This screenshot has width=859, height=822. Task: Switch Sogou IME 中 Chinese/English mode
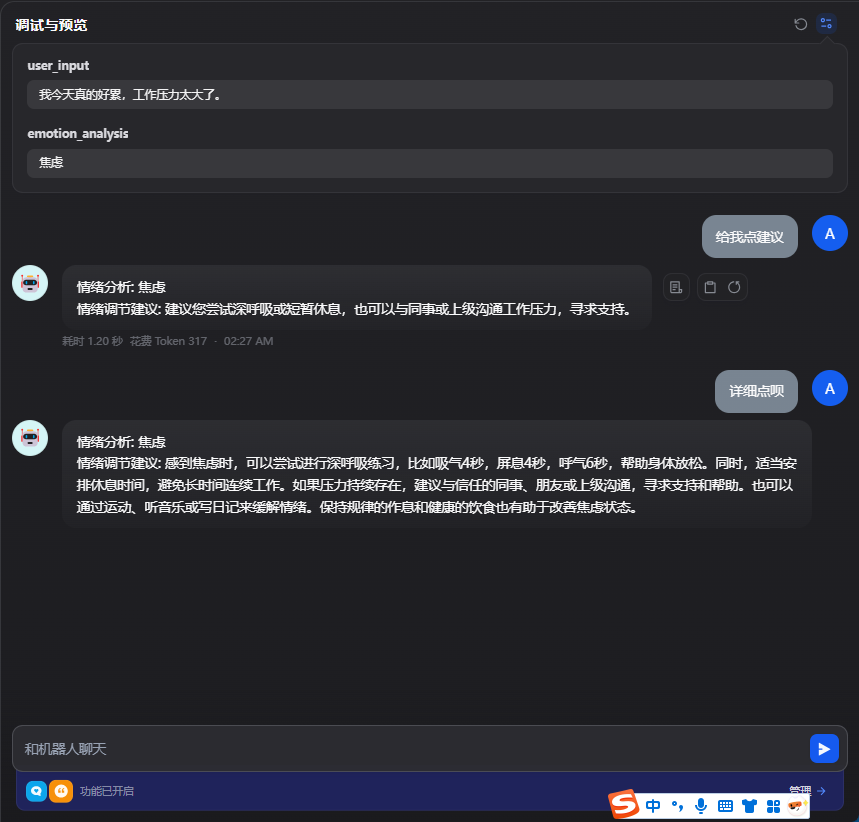(653, 806)
